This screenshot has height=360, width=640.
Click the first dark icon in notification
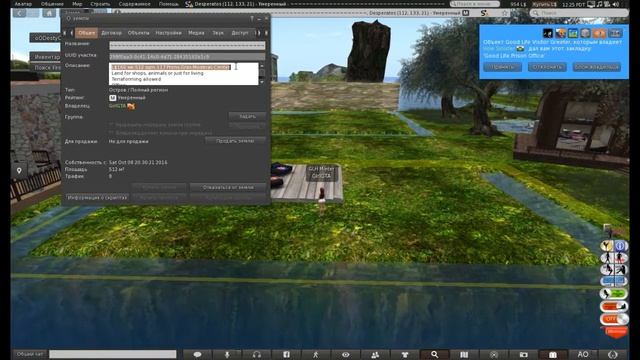547,33
